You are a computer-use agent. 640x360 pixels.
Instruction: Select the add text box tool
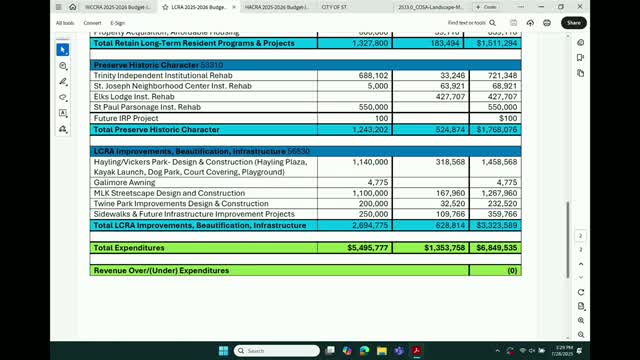pyautogui.click(x=63, y=113)
